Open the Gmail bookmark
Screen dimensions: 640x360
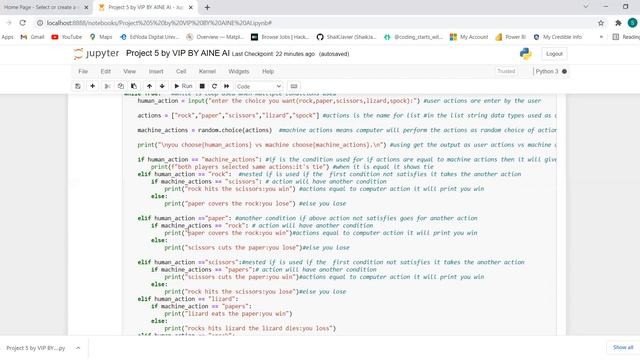32,37
